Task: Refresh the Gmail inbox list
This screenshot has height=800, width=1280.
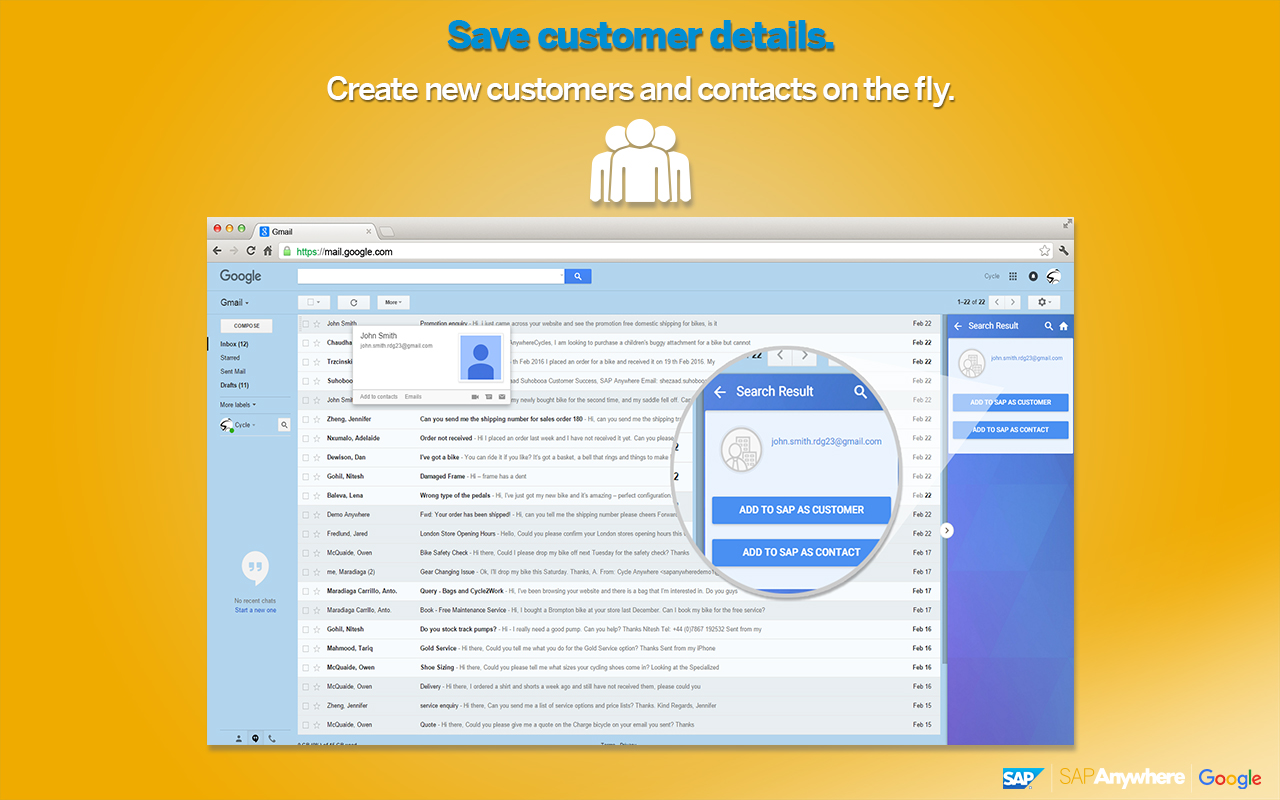Action: (353, 302)
